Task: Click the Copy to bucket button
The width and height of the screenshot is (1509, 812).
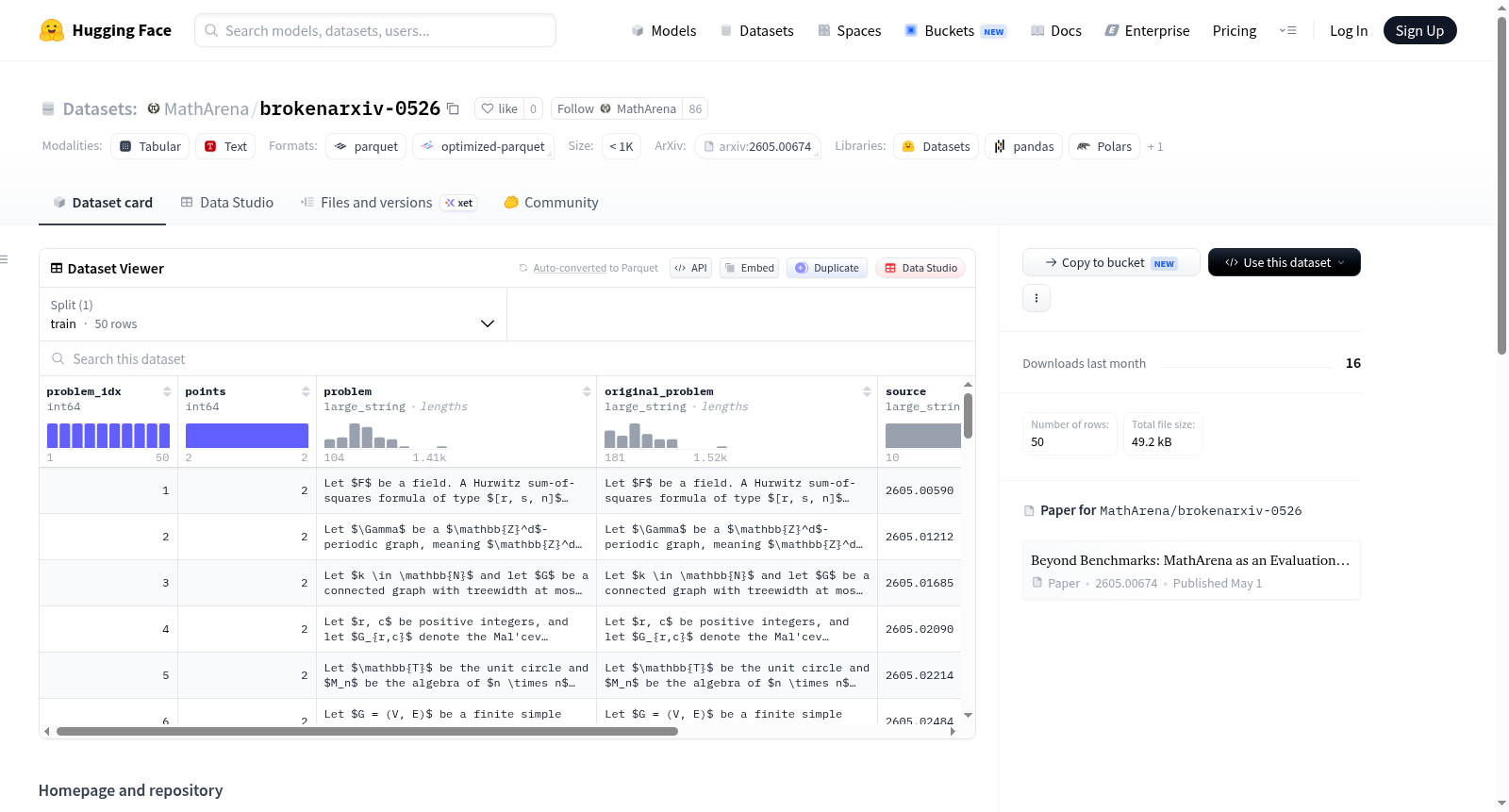Action: coord(1111,262)
